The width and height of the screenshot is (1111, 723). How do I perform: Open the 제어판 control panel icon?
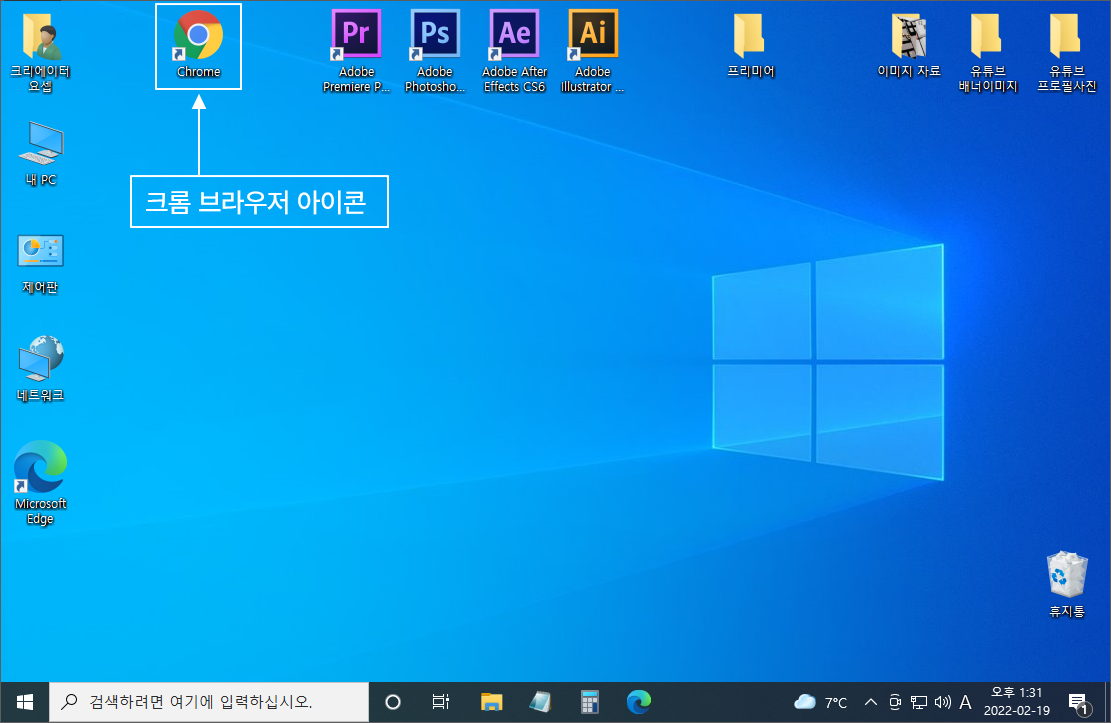point(40,264)
